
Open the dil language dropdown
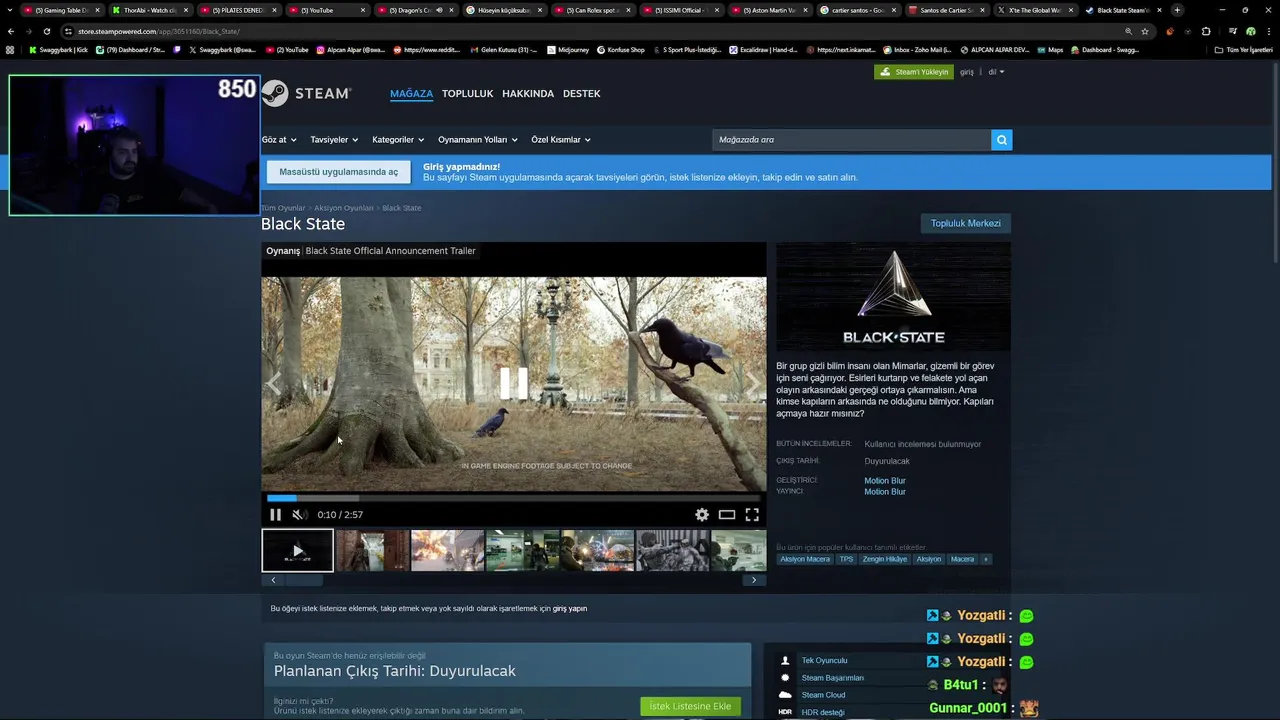pyautogui.click(x=996, y=72)
